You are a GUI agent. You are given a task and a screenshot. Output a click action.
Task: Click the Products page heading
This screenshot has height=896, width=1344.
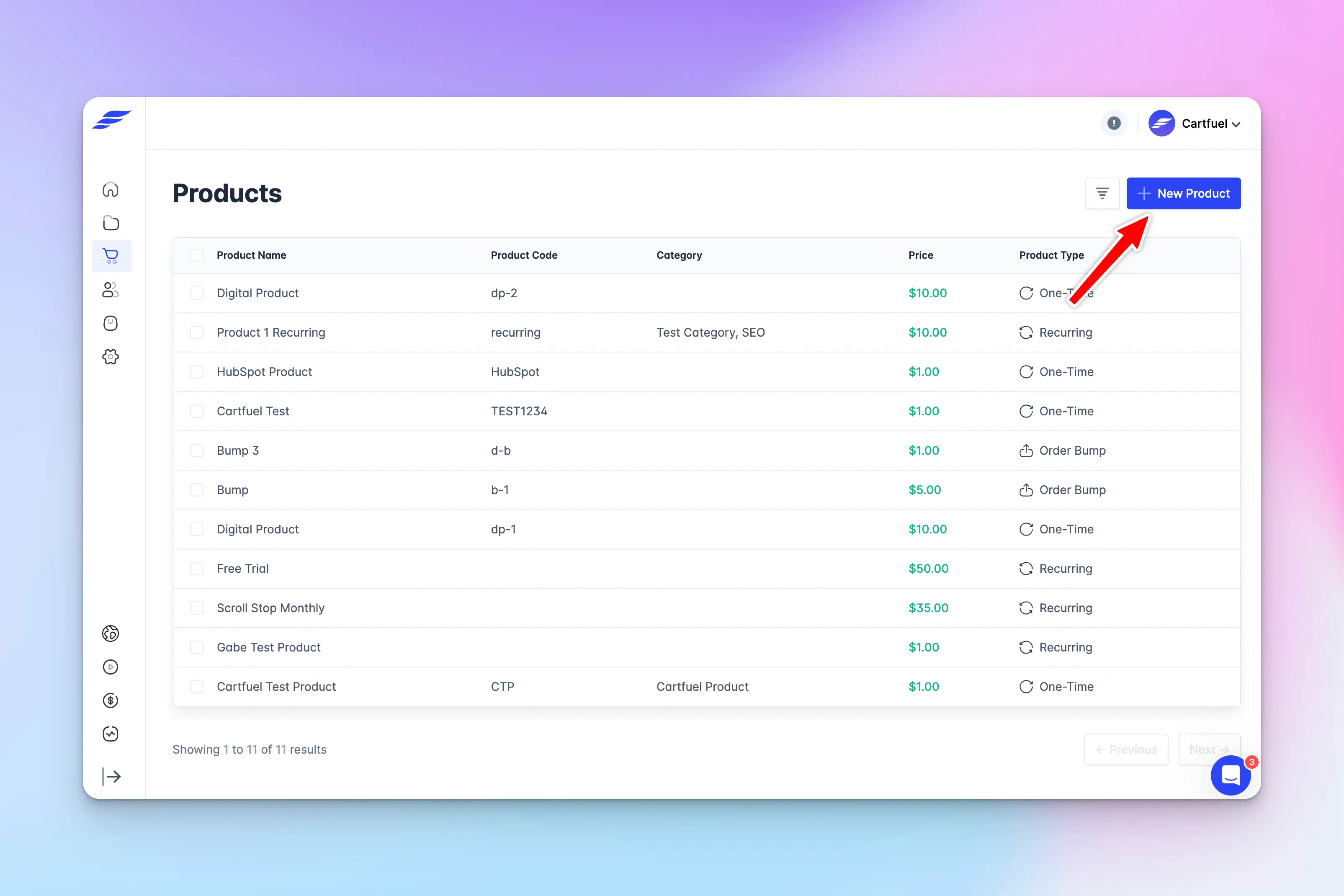click(227, 193)
